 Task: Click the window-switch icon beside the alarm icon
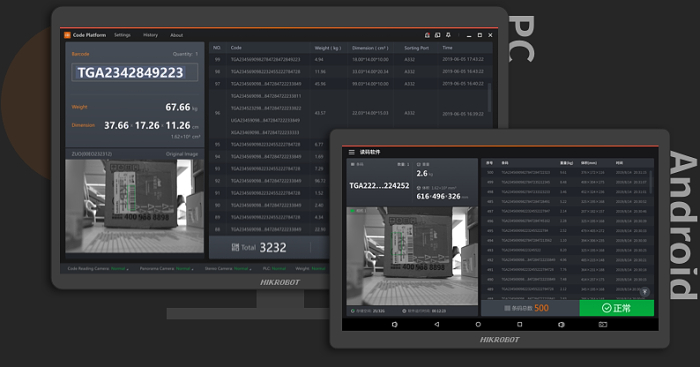[438, 35]
